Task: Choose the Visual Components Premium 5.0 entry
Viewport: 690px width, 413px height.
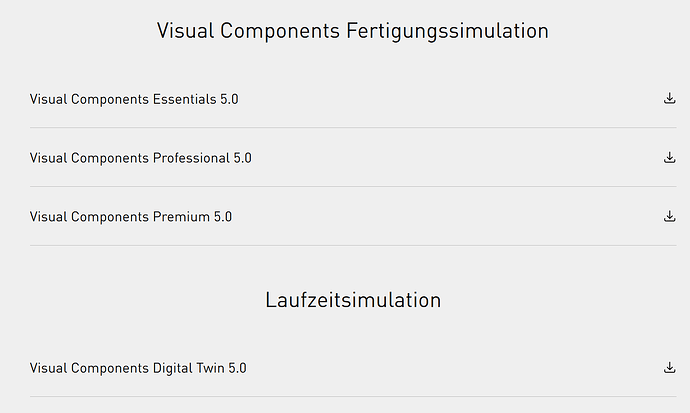Action: [131, 217]
